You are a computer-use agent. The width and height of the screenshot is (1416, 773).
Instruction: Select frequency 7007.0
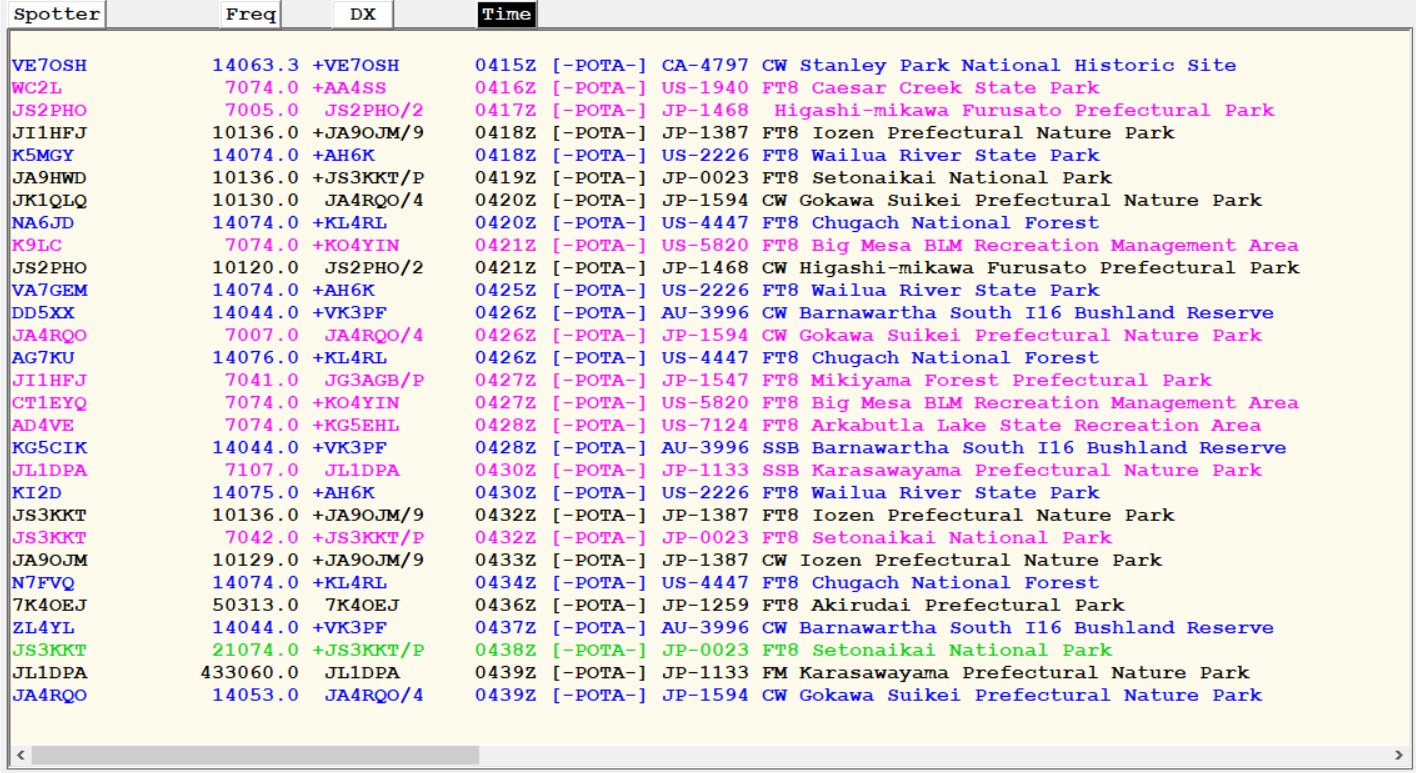click(261, 336)
